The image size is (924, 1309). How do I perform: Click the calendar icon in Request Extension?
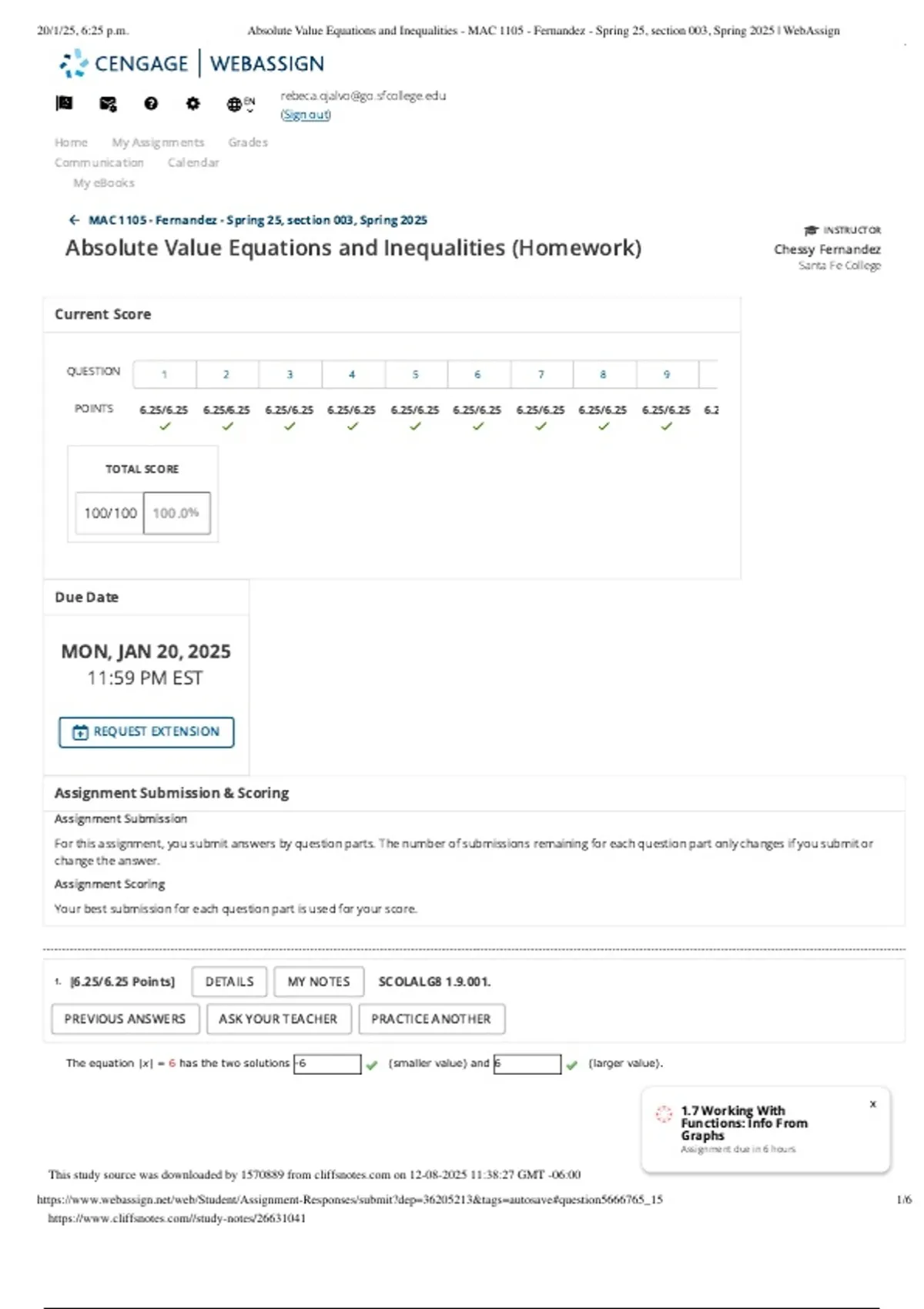coord(80,732)
